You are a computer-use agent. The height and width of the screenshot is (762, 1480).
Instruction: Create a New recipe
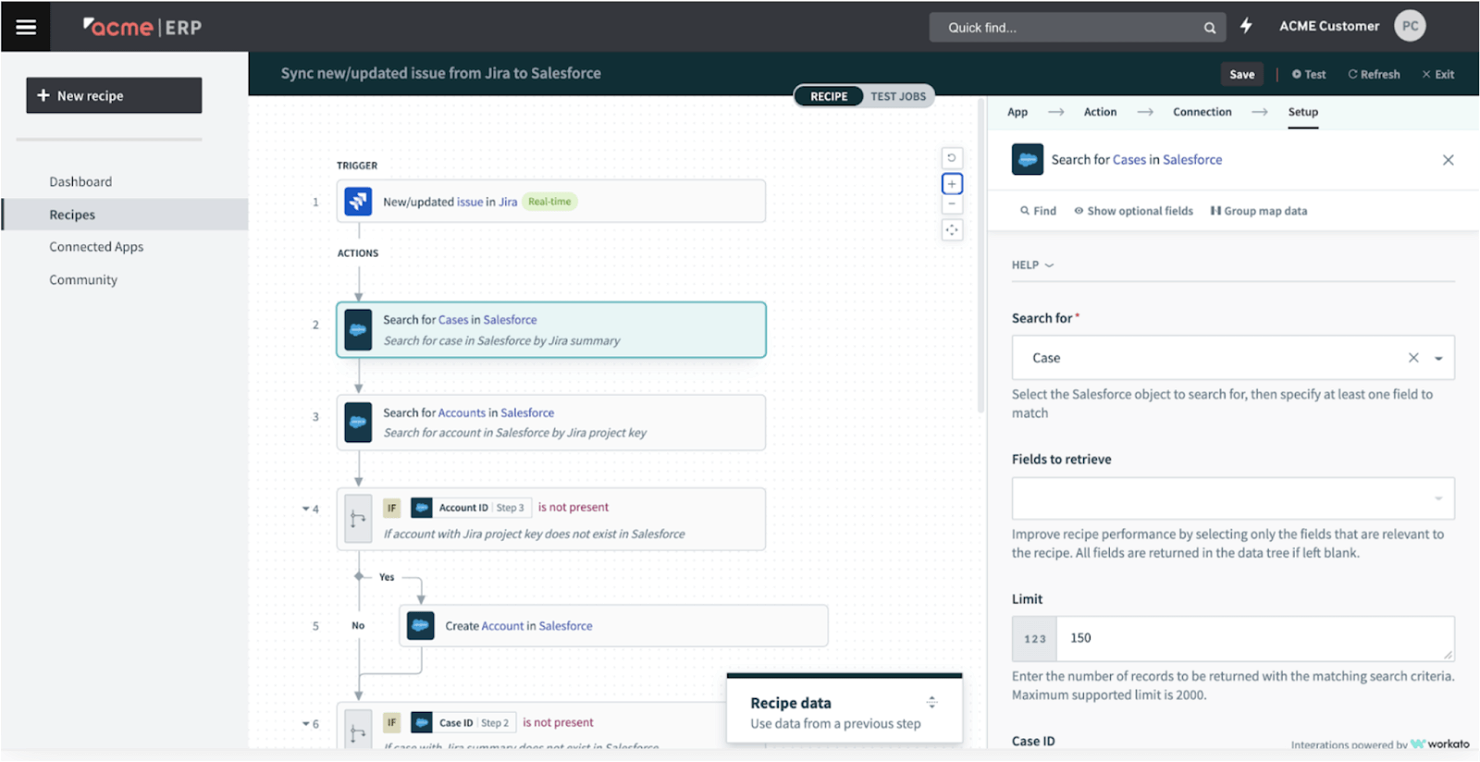113,95
